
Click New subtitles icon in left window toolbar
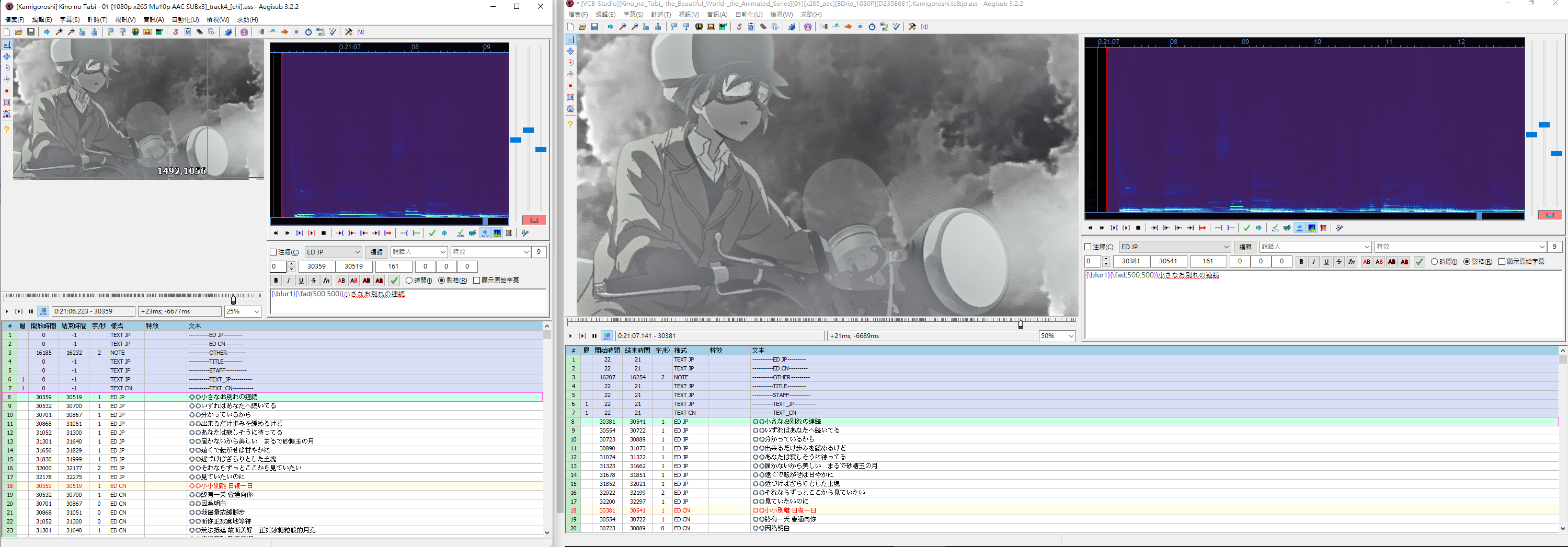[7, 32]
